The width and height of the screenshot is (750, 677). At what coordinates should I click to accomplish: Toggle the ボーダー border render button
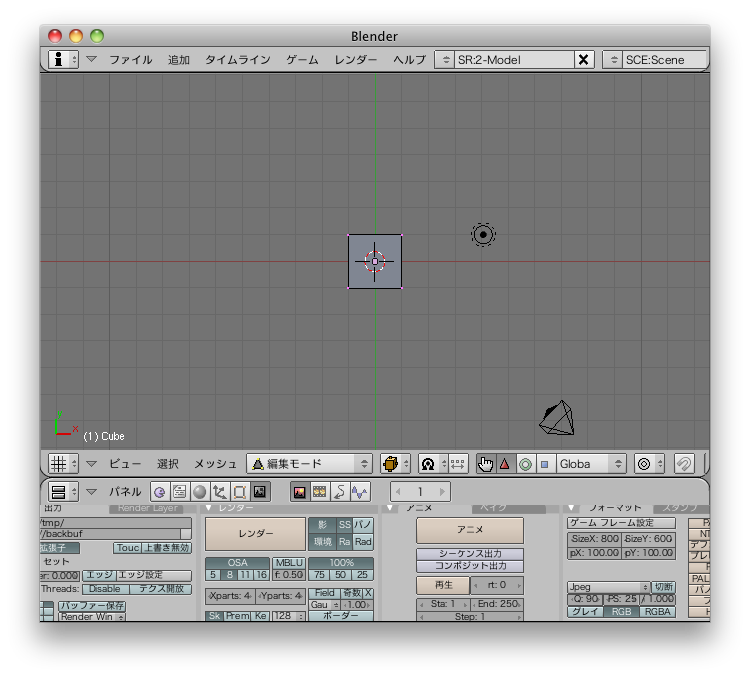341,616
